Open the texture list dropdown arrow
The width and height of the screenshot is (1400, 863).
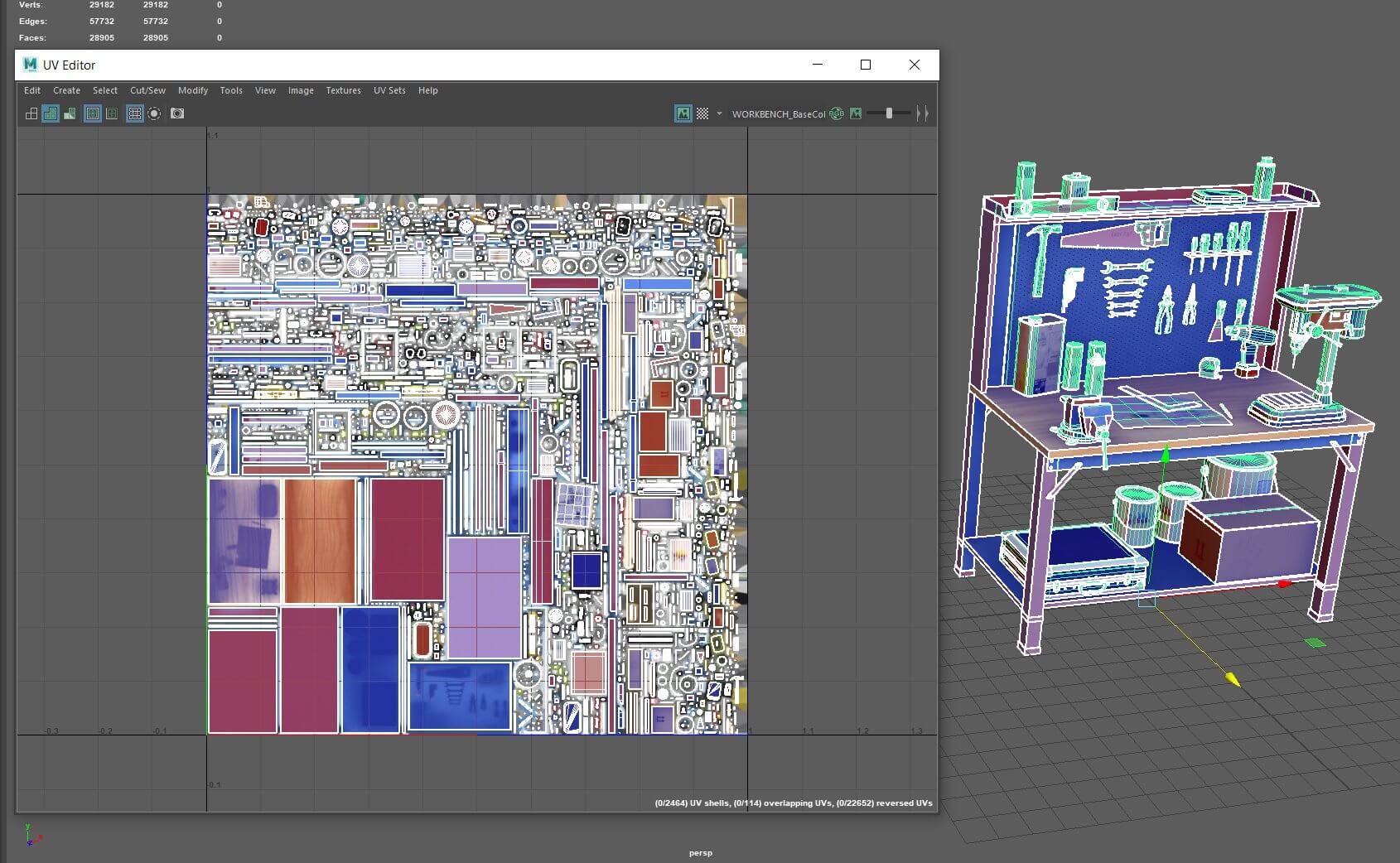tap(719, 113)
